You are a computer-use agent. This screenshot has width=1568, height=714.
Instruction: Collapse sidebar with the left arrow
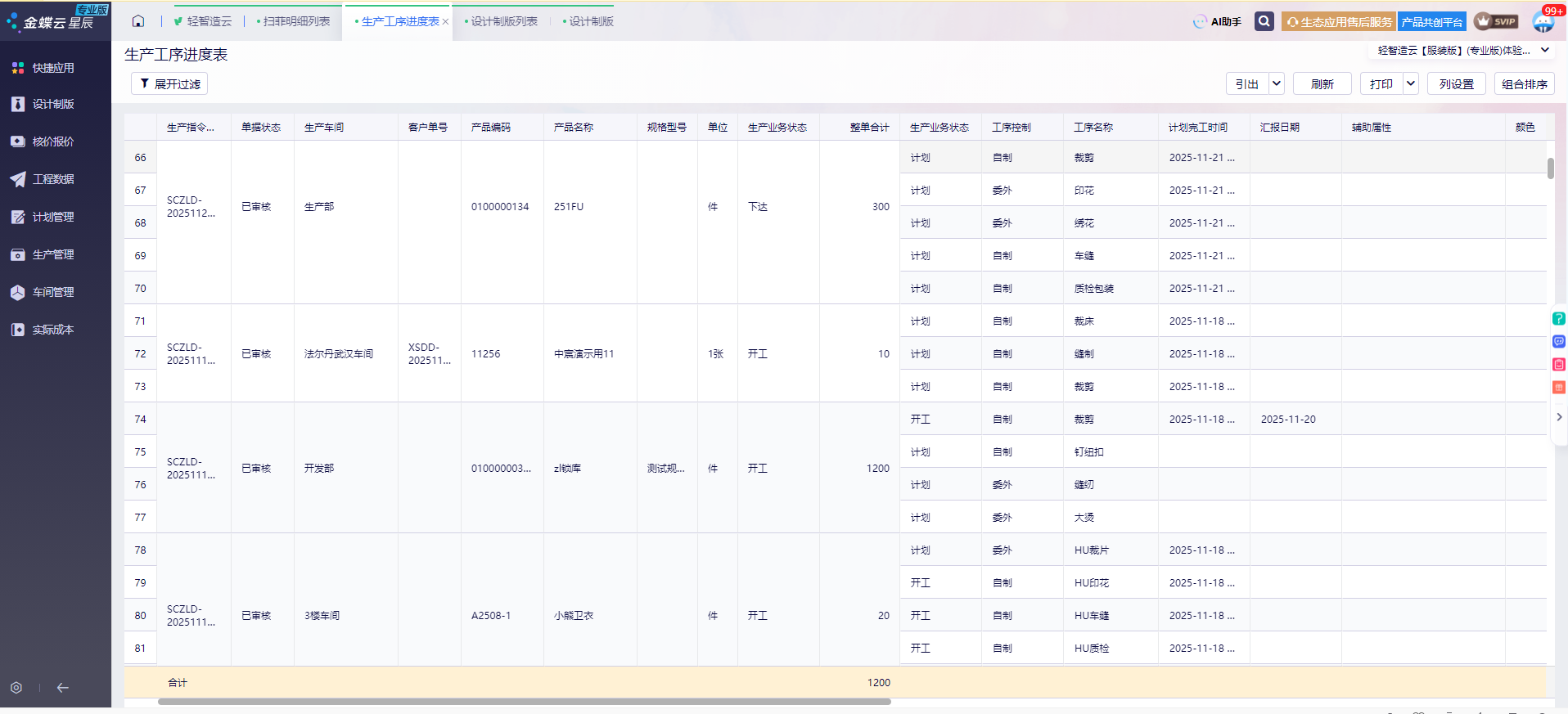click(63, 688)
